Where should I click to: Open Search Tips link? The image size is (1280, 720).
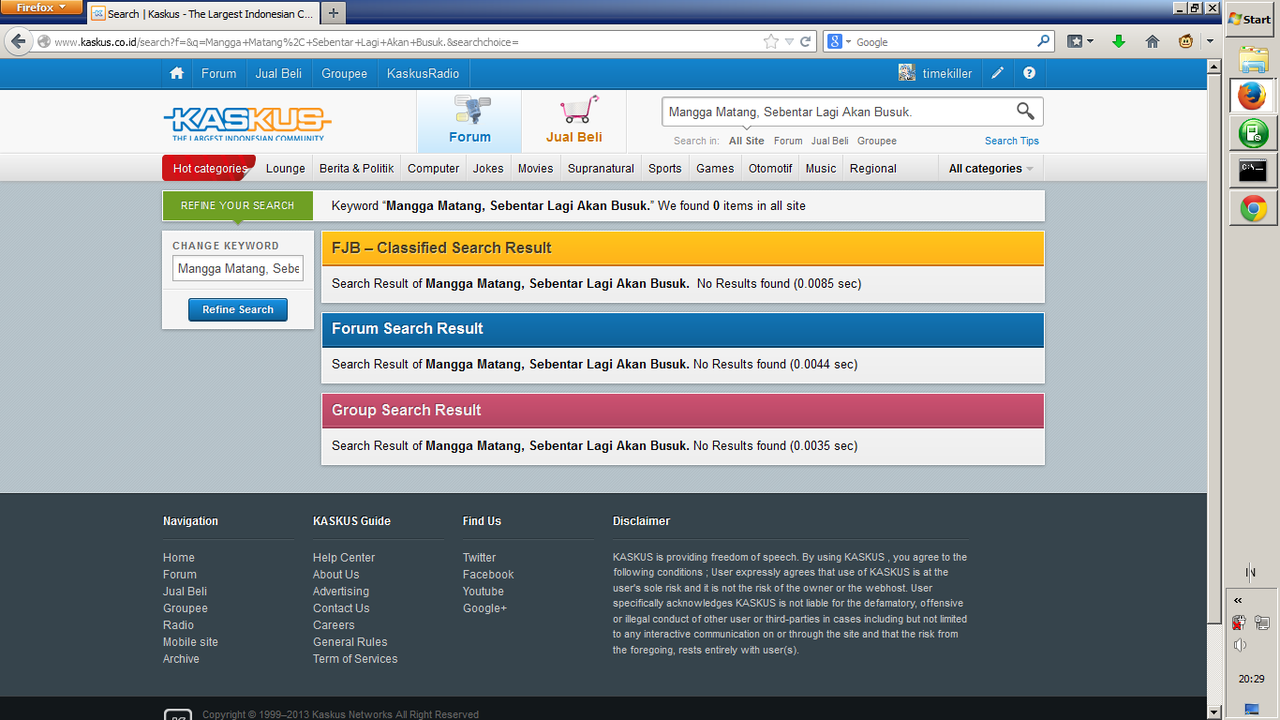click(x=1012, y=141)
